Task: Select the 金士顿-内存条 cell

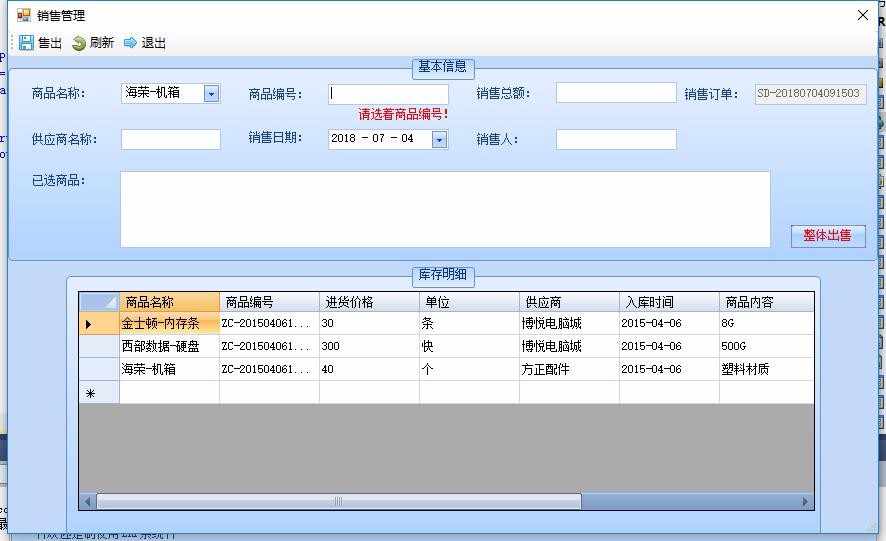Action: pos(170,323)
